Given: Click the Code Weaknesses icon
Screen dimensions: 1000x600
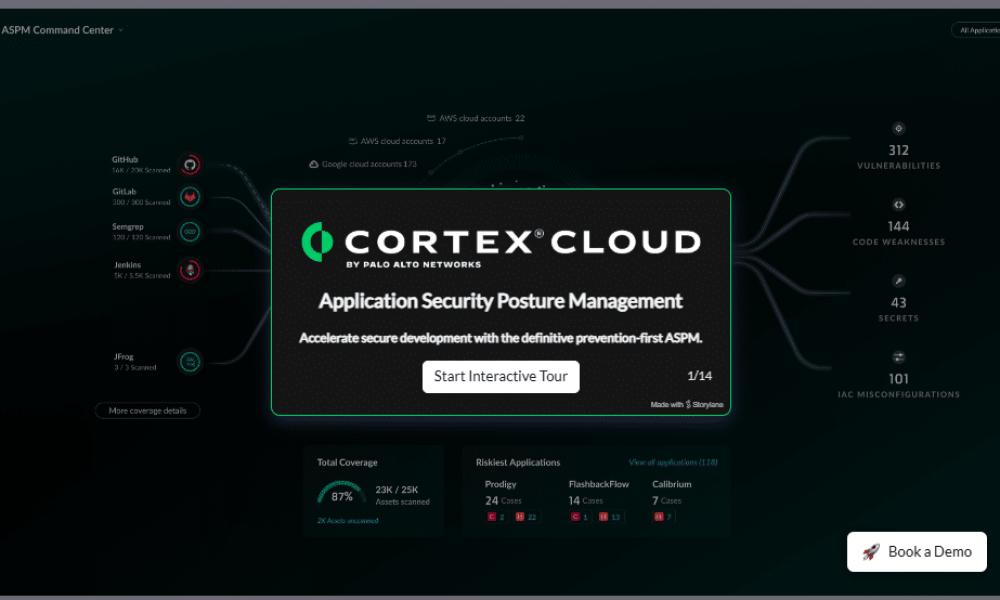Looking at the screenshot, I should pos(899,205).
